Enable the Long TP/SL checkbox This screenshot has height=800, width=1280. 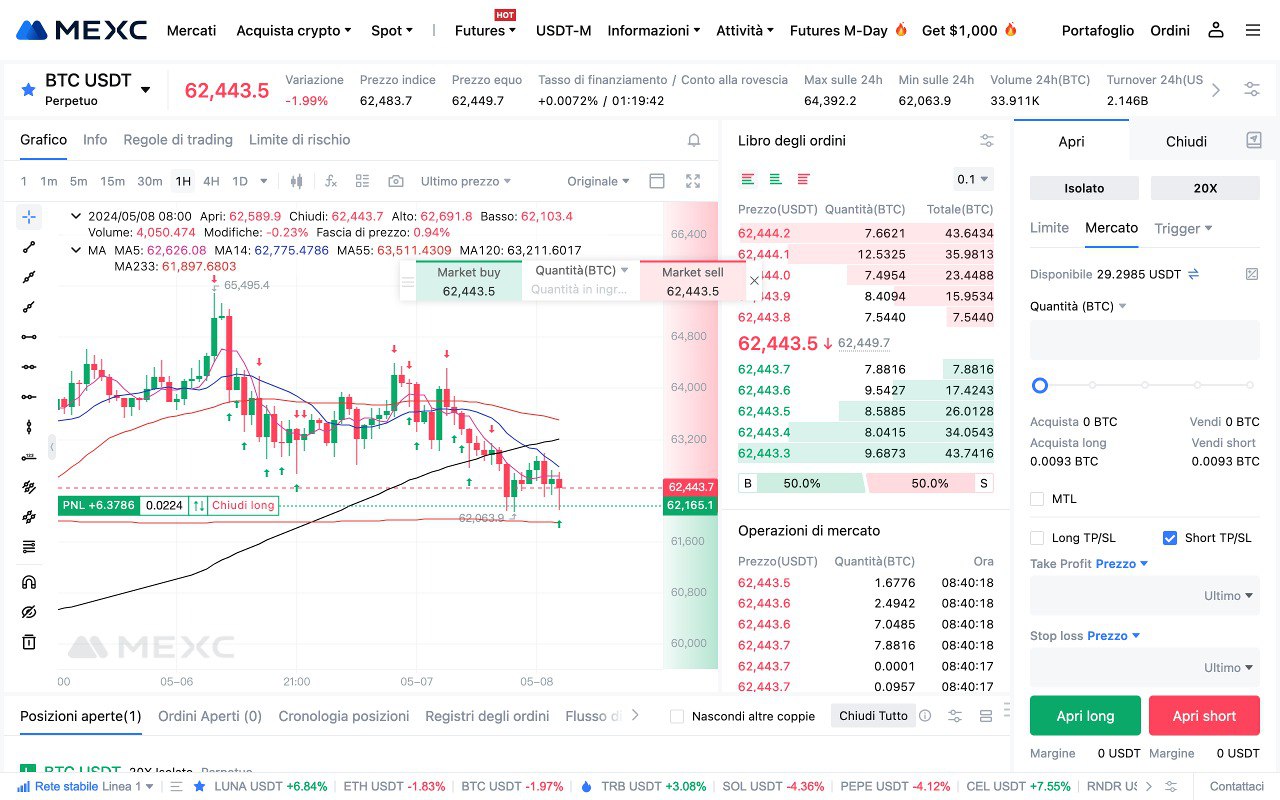1037,538
